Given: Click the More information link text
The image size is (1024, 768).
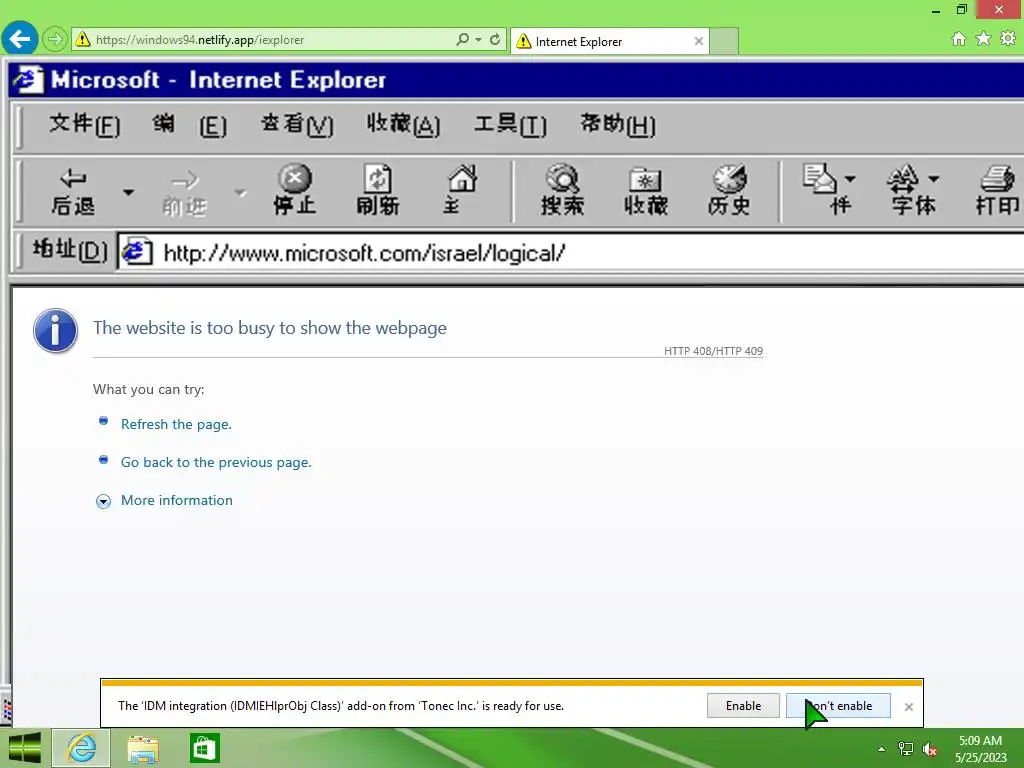Looking at the screenshot, I should click(177, 500).
